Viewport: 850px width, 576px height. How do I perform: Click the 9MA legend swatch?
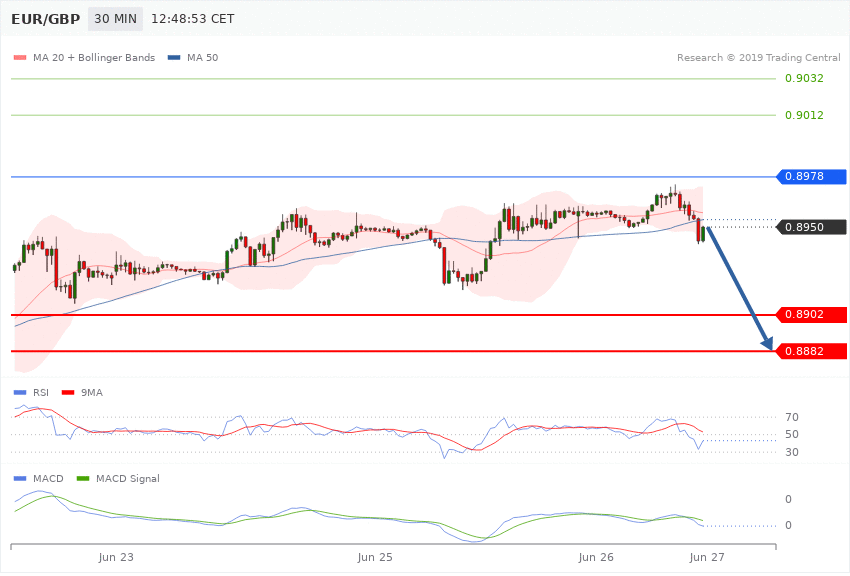pyautogui.click(x=68, y=392)
